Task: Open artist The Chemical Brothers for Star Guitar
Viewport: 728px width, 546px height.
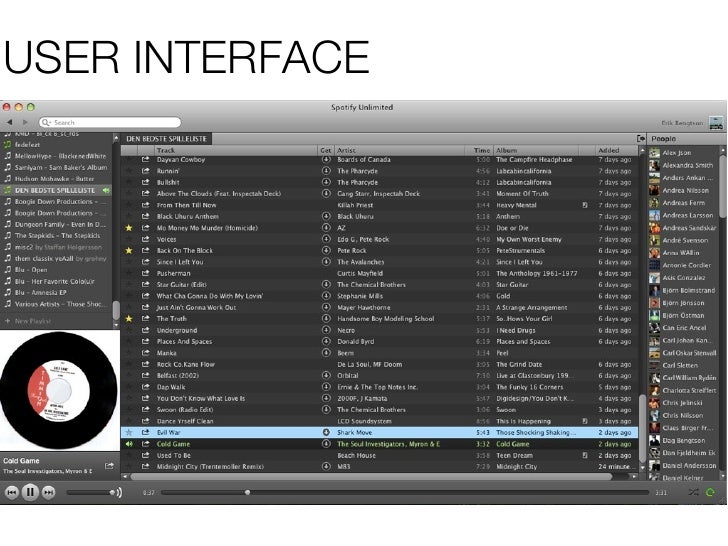Action: click(x=371, y=285)
